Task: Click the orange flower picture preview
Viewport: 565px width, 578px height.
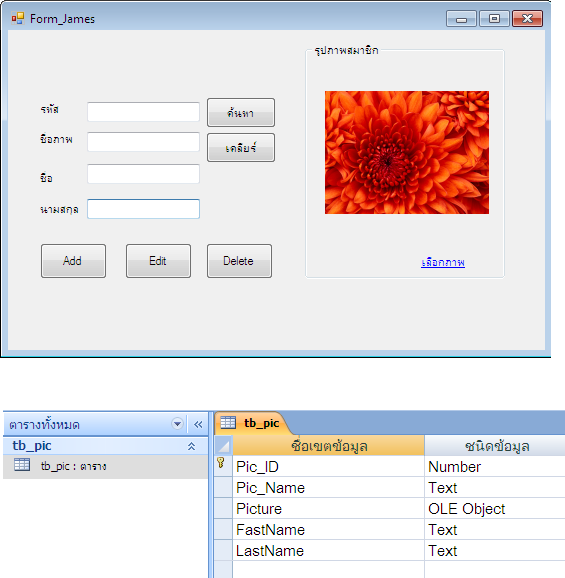Action: 407,152
